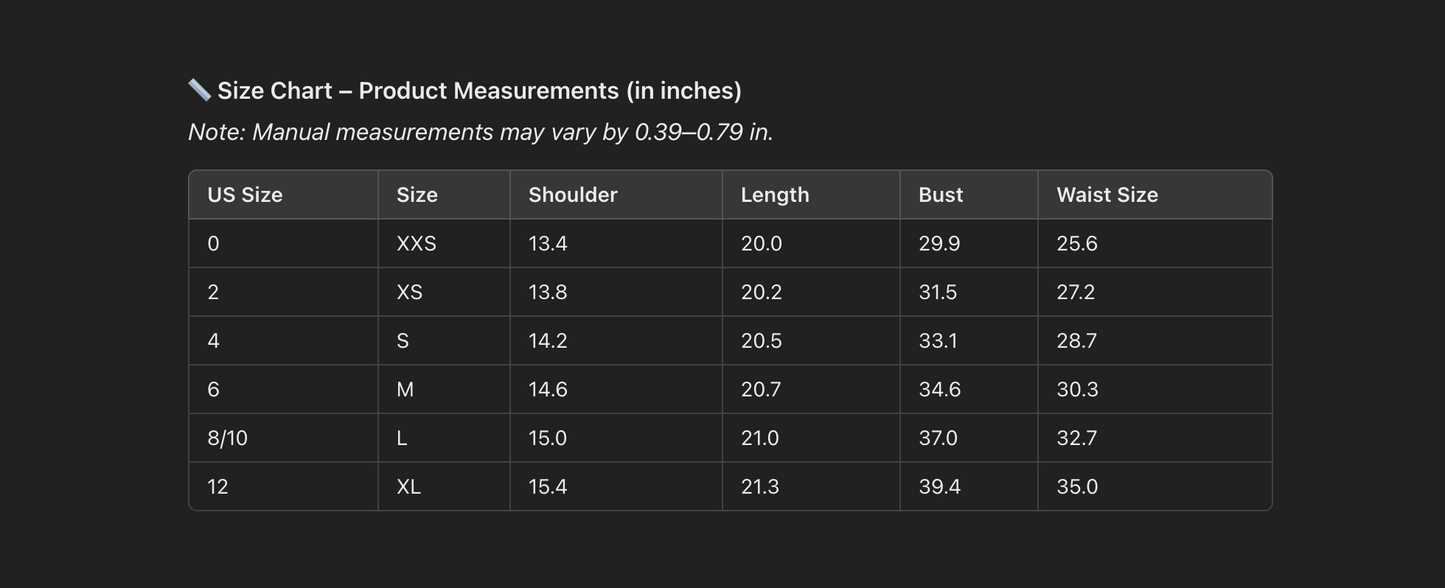Click the manual measurements note text

480,132
